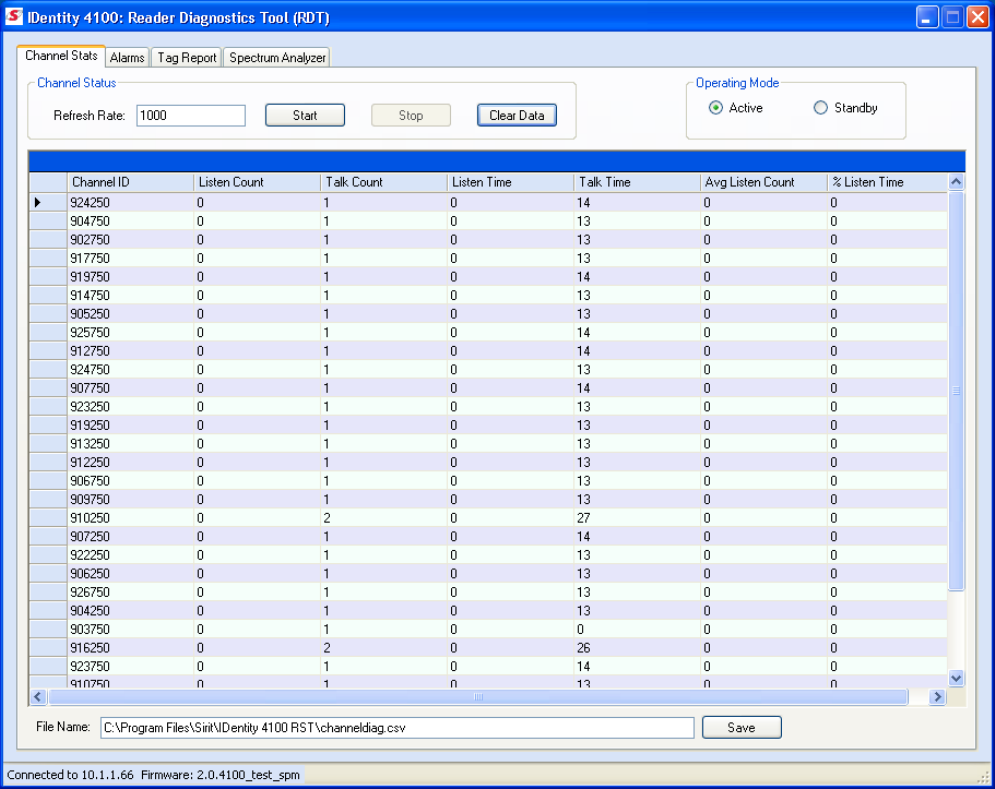Select channel ID cell 910250
Image resolution: width=995 pixels, height=789 pixels.
point(130,518)
